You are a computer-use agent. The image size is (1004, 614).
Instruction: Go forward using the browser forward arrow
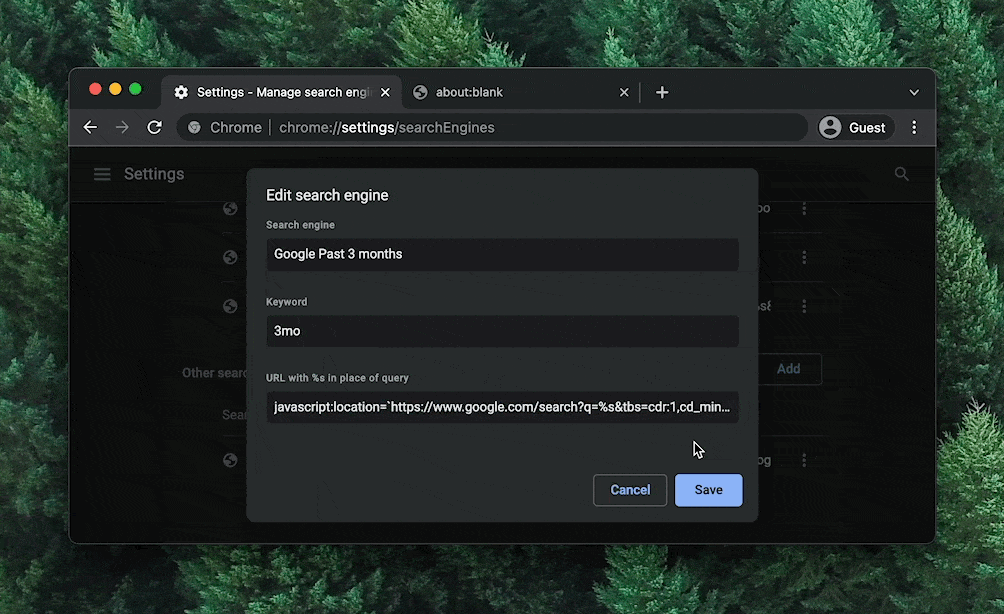(x=122, y=127)
